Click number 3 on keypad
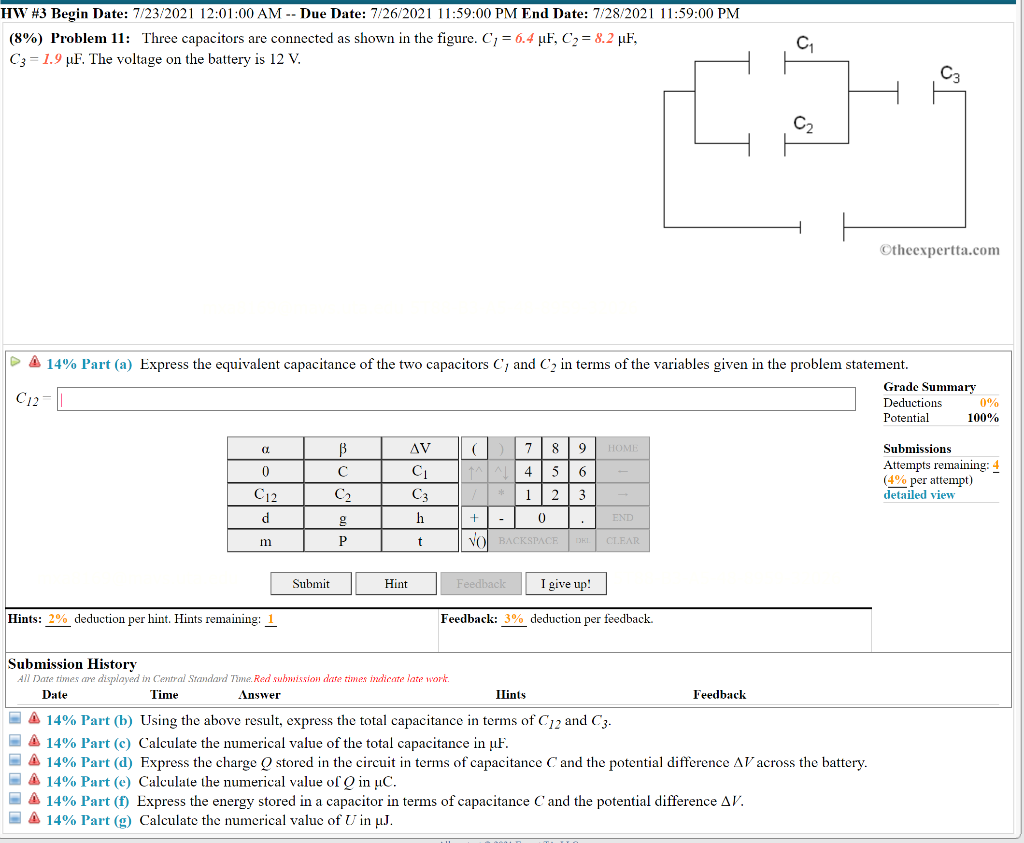 582,494
